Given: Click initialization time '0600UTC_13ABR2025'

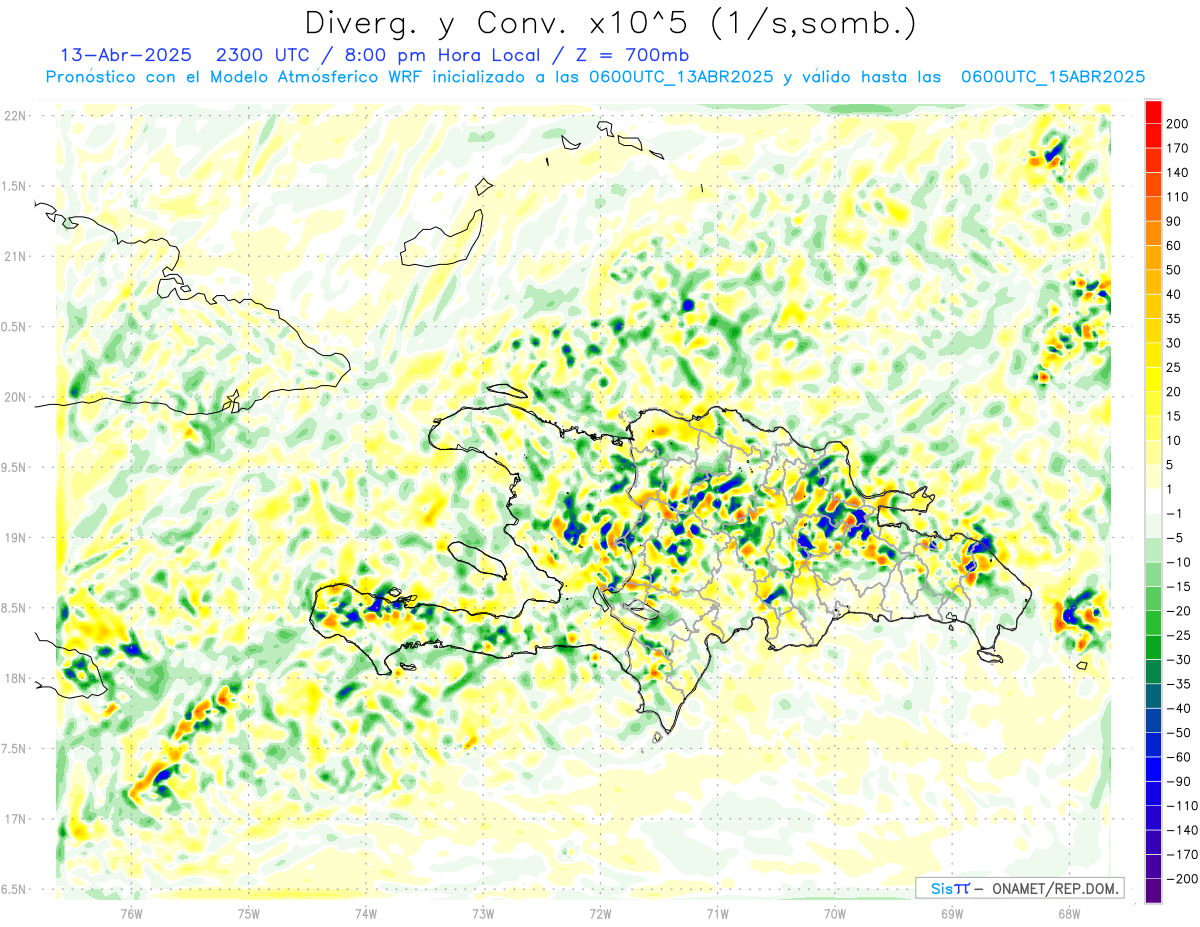Looking at the screenshot, I should click(x=680, y=77).
